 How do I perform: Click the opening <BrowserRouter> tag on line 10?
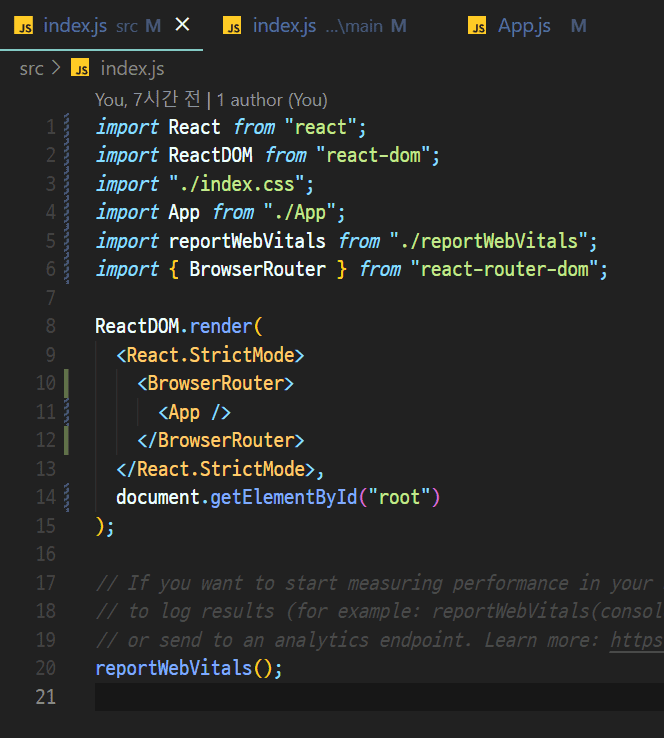click(216, 383)
